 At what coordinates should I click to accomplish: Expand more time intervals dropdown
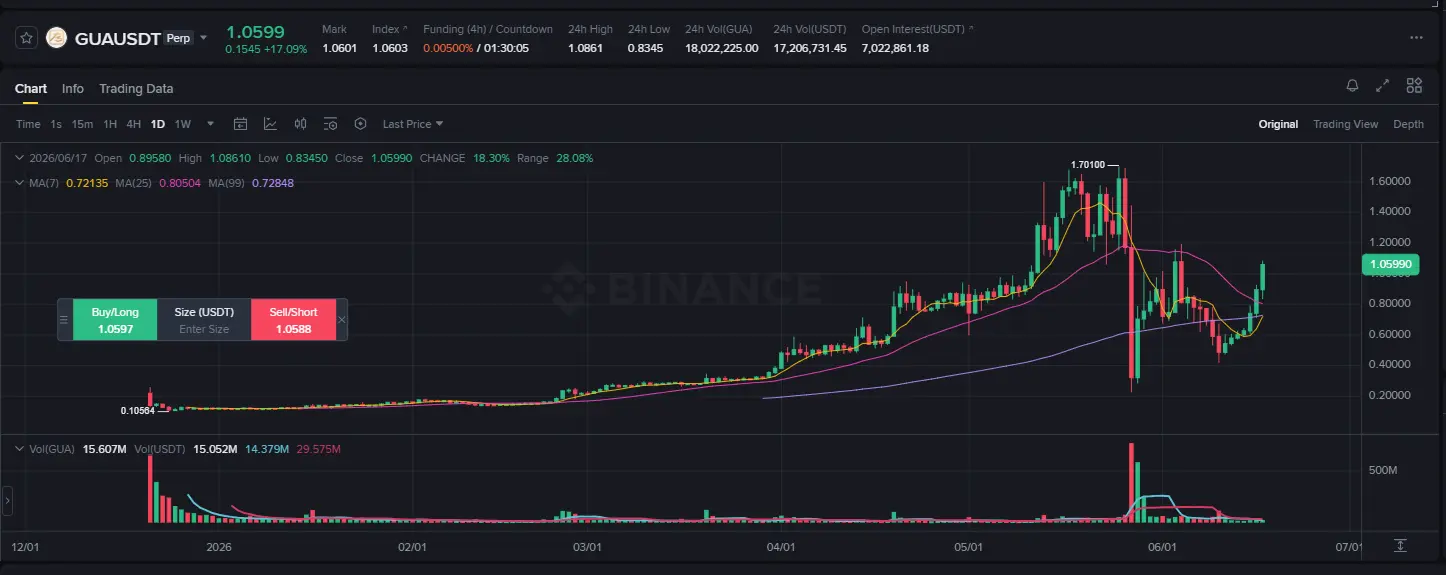coord(210,124)
